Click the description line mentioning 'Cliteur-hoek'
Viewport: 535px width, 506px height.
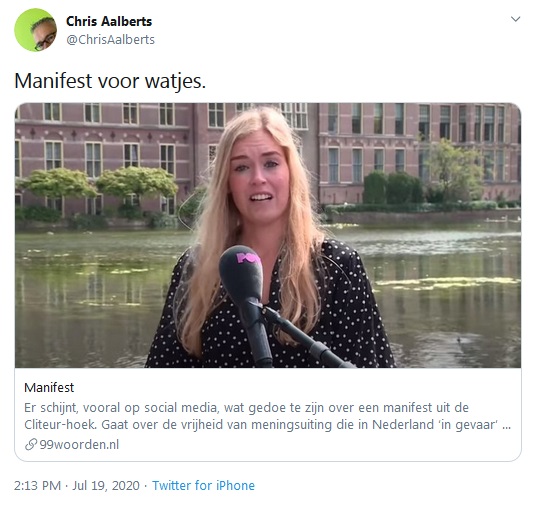[267, 425]
